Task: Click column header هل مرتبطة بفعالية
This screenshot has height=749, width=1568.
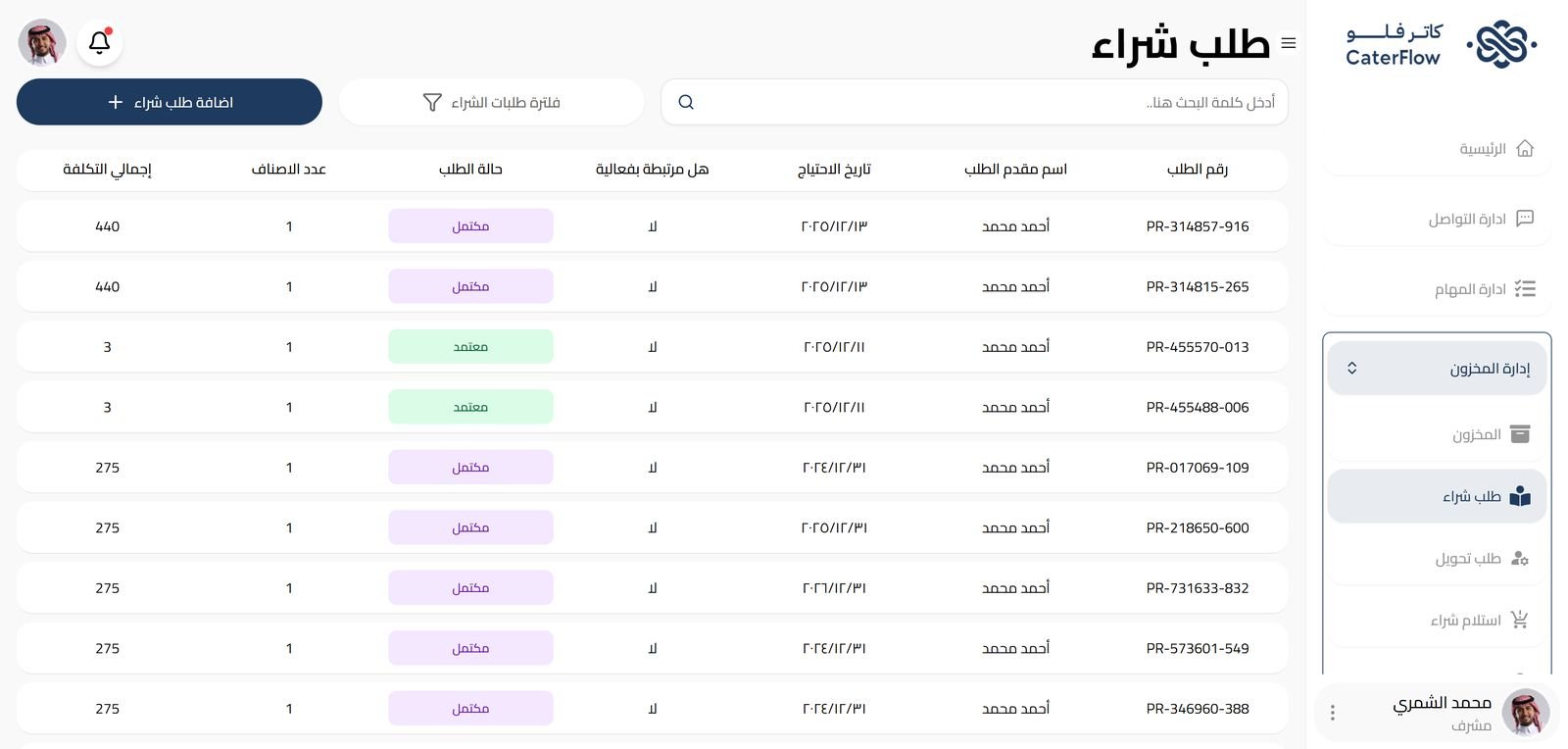Action: point(653,170)
